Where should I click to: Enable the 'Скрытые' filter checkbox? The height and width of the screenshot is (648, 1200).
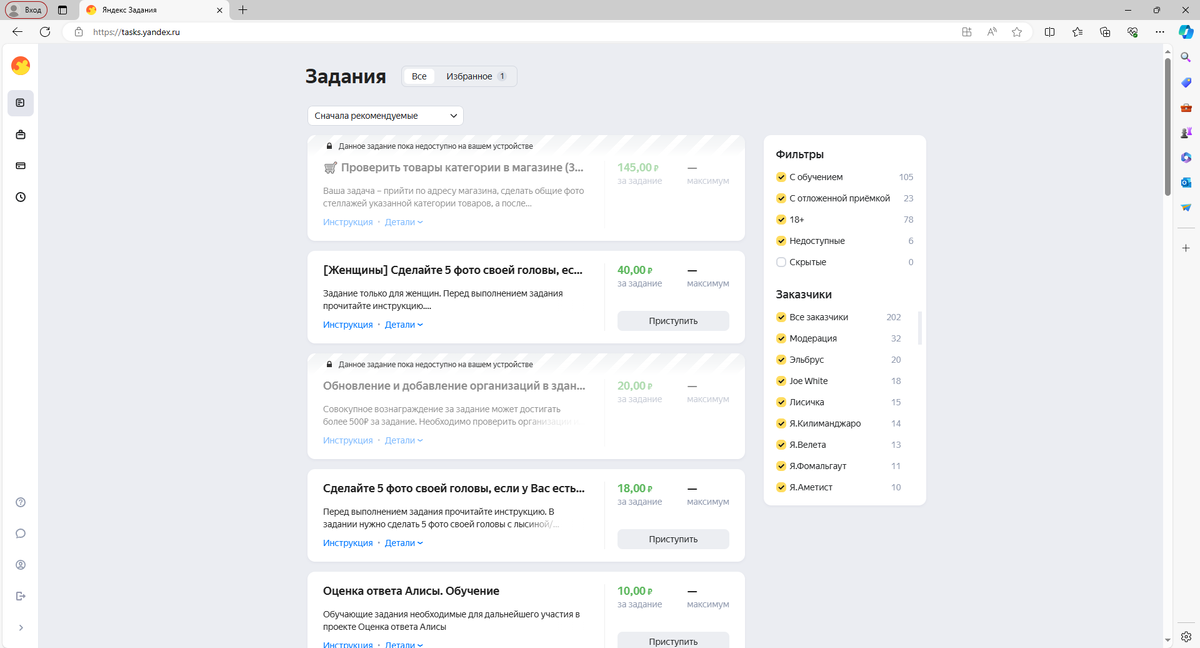780,261
